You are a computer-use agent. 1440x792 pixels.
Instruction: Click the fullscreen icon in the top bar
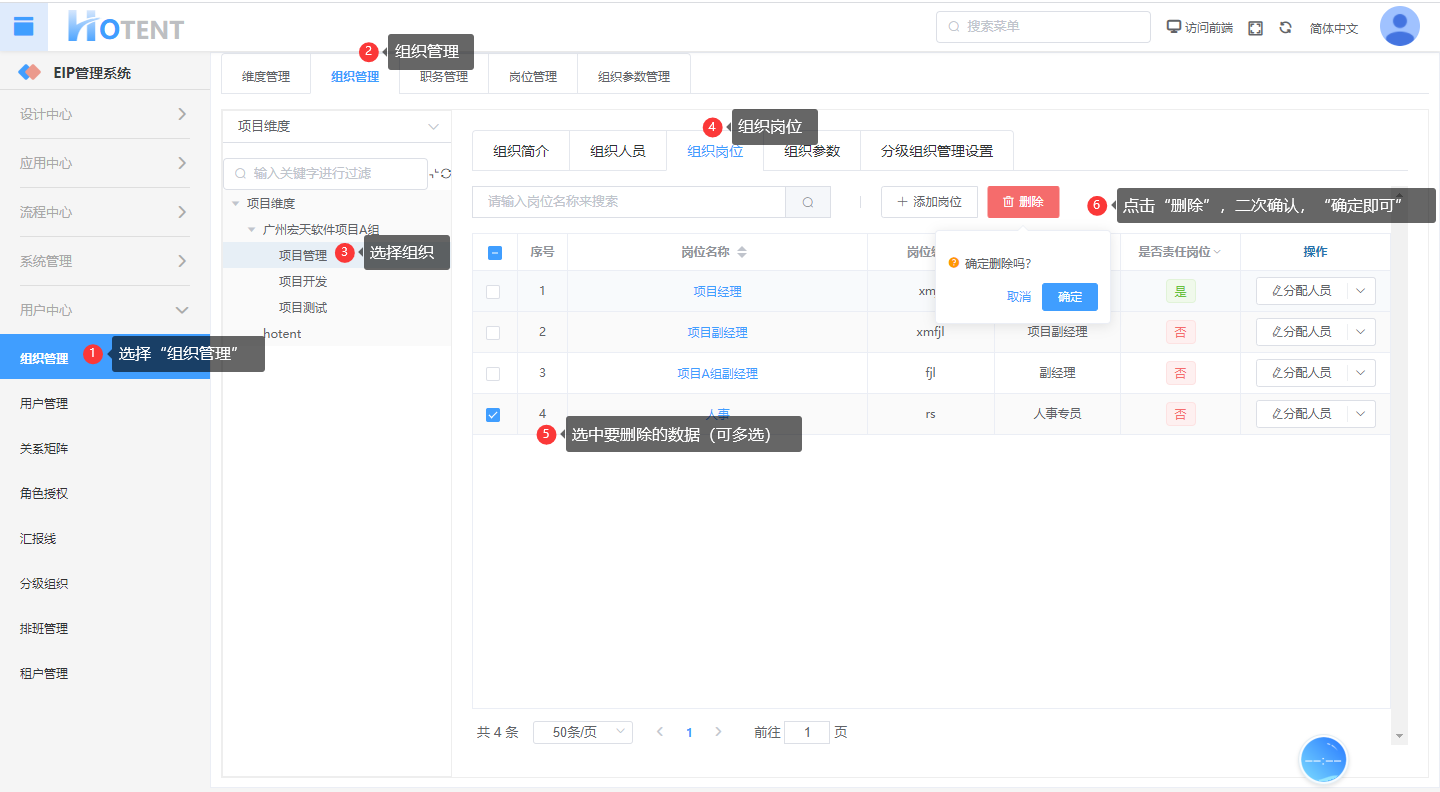[x=1255, y=28]
